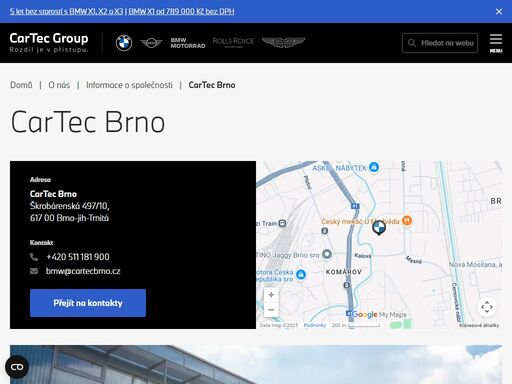Viewport: 512px width, 384px height.
Task: Click the BMW dealership map pin
Action: (379, 228)
